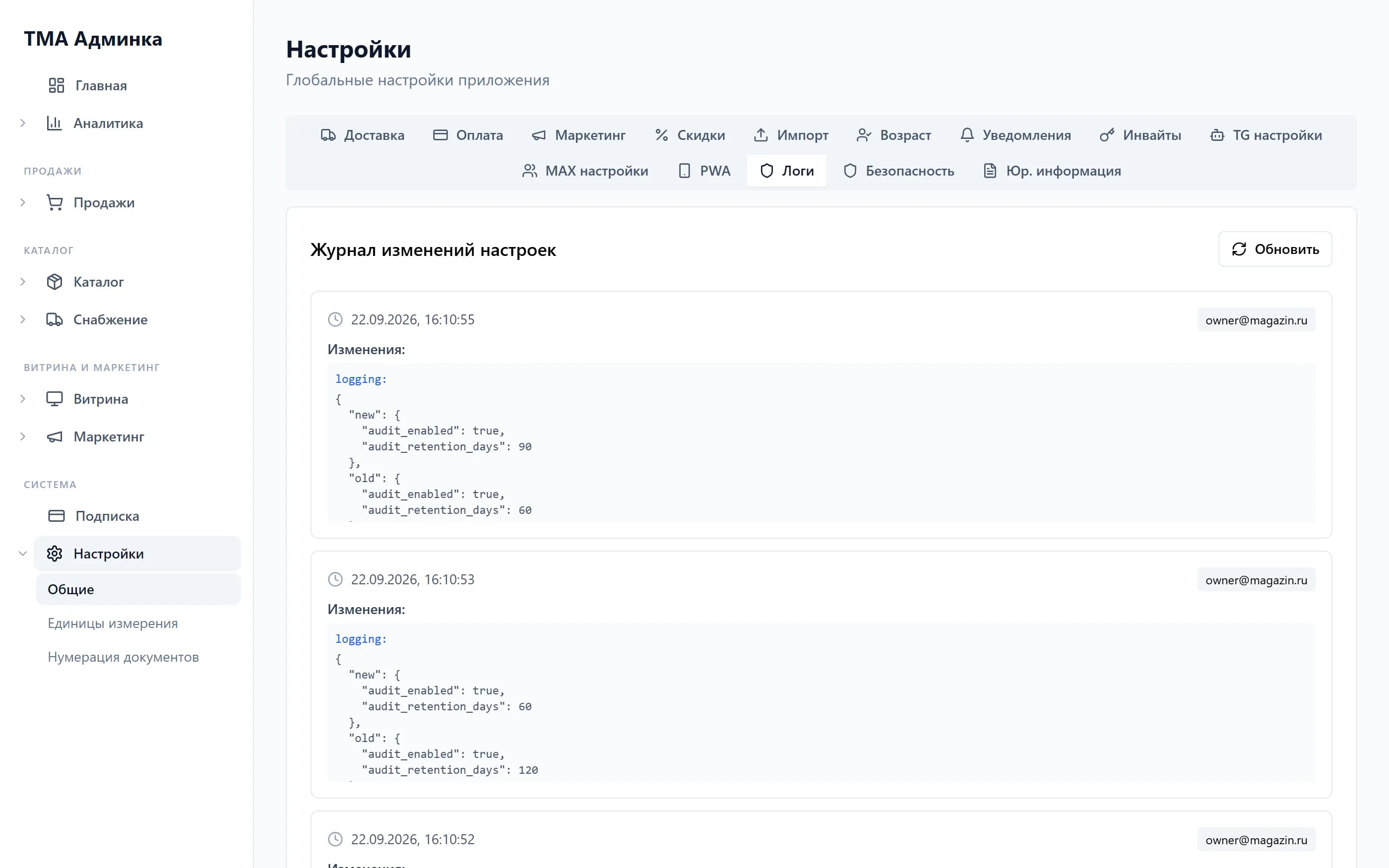Click the sidebar Маркетинг megaphone icon
Image resolution: width=1389 pixels, height=868 pixels.
[54, 437]
